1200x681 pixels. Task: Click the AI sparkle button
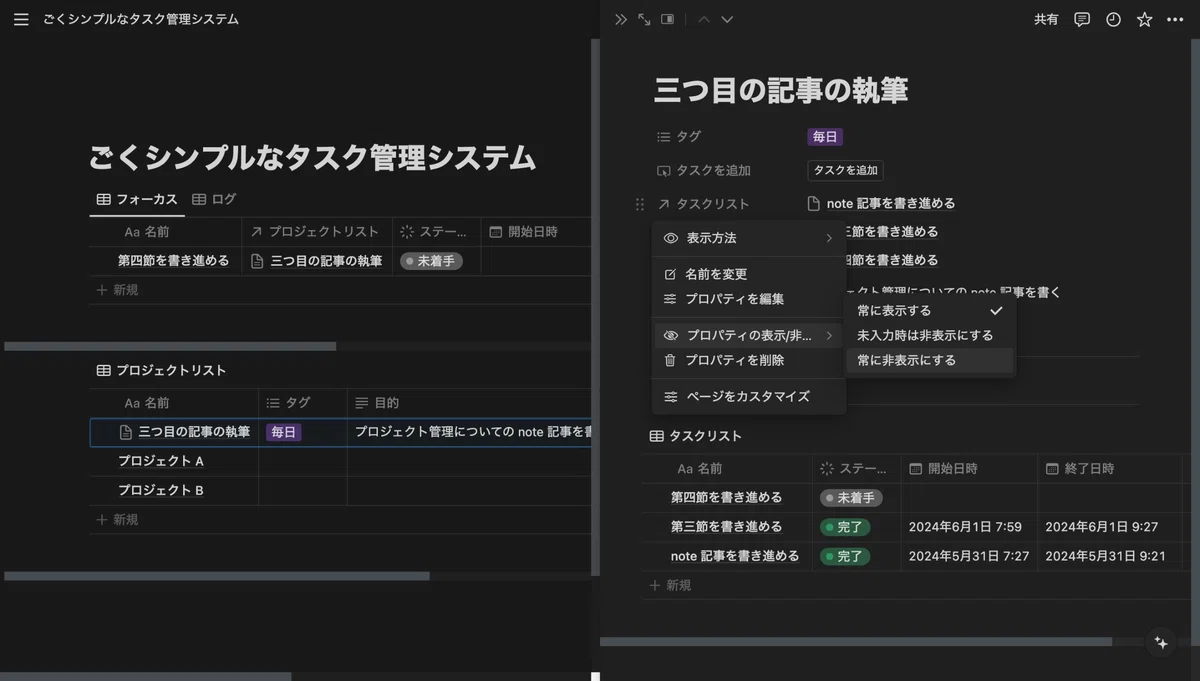coord(1161,643)
